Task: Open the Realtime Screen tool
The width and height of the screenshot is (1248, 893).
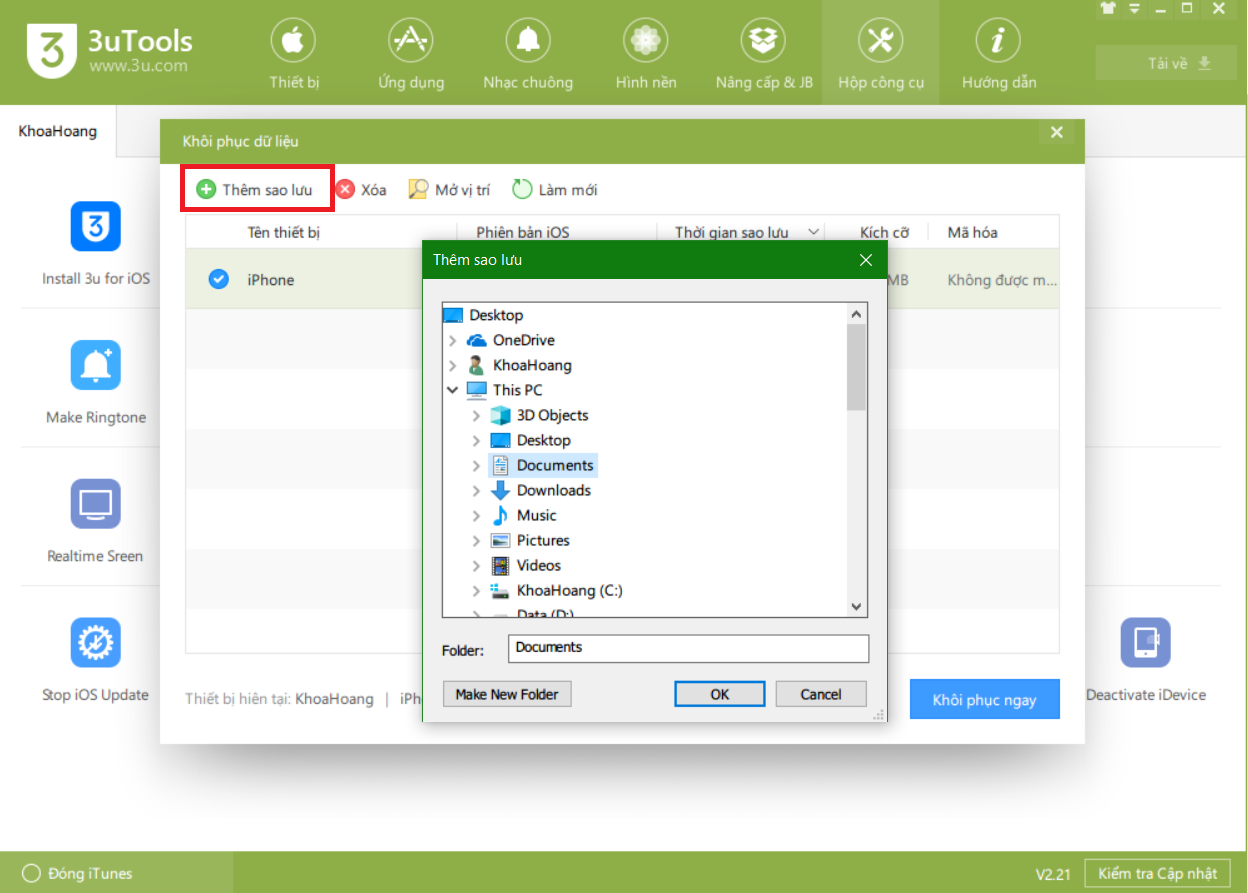Action: (x=96, y=504)
